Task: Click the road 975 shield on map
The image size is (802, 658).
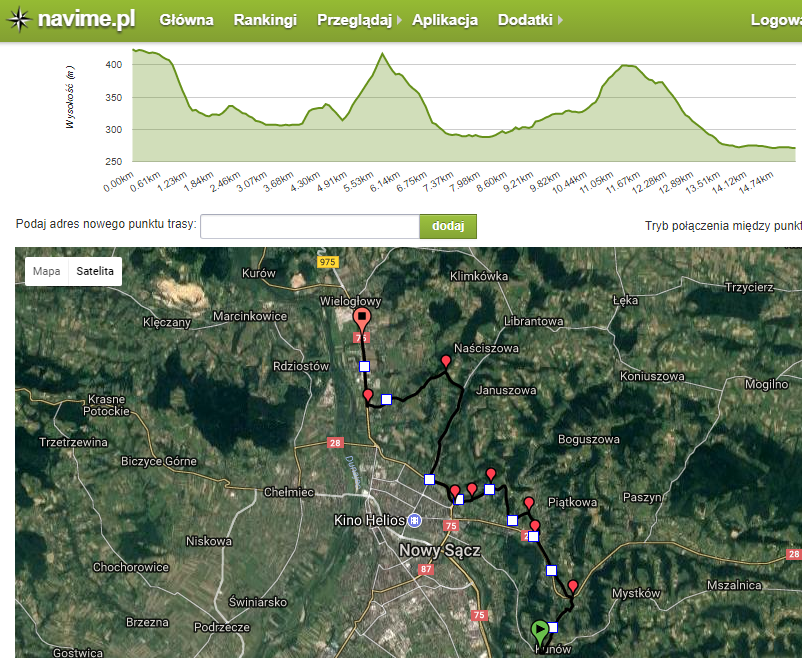Action: [x=327, y=261]
